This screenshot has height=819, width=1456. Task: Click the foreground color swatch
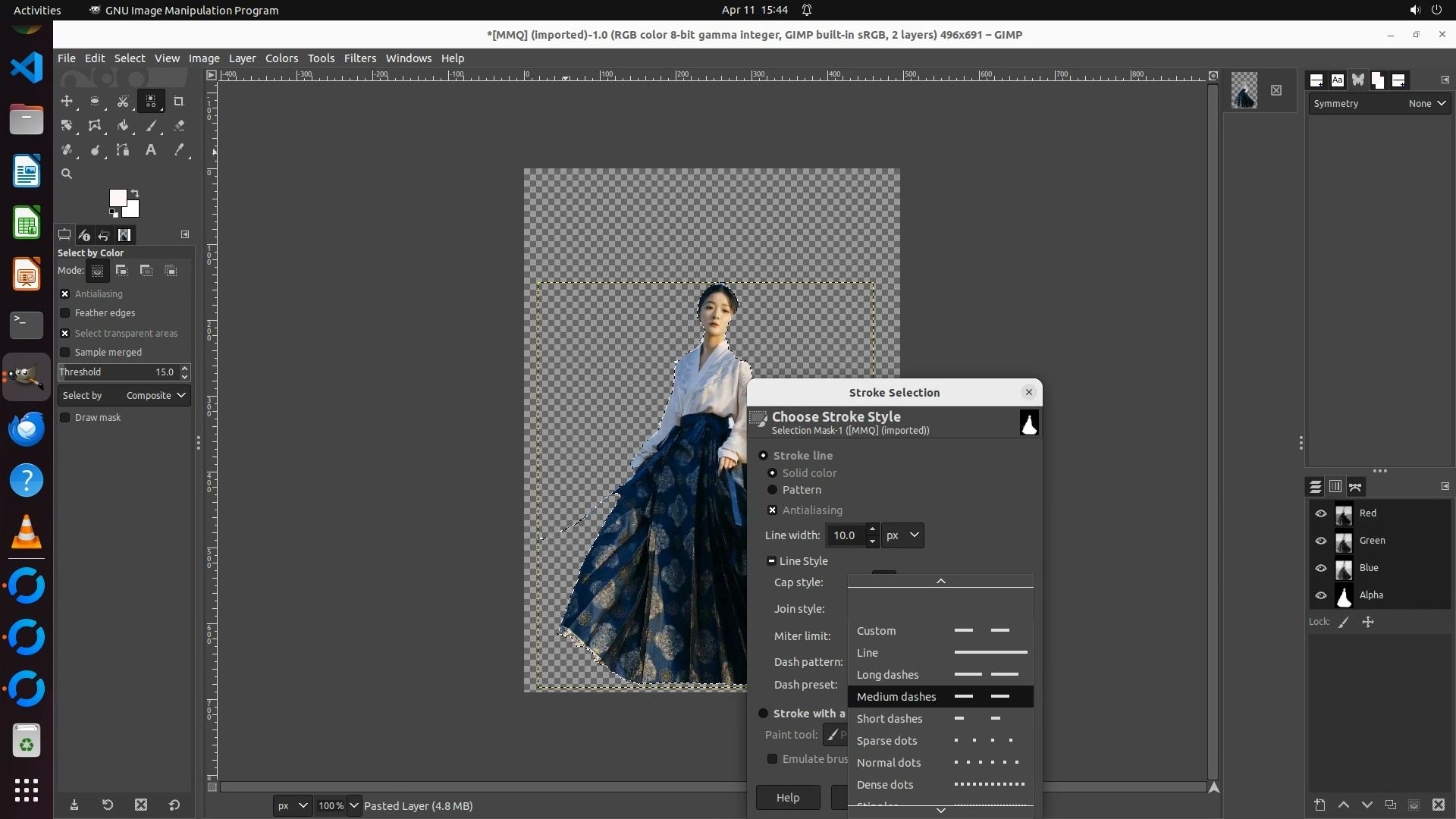[x=118, y=199]
